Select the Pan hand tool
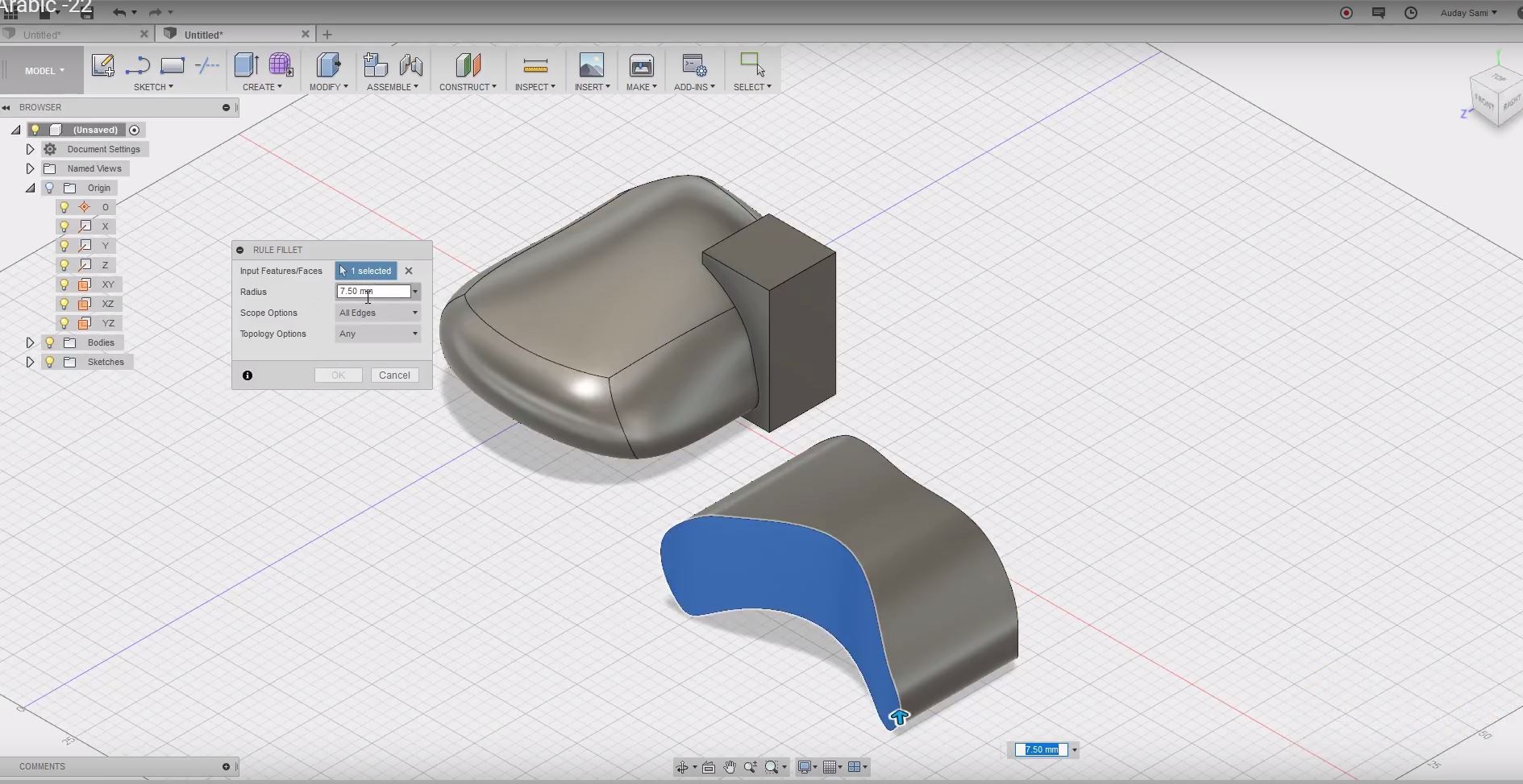Viewport: 1523px width, 784px height. 730,766
